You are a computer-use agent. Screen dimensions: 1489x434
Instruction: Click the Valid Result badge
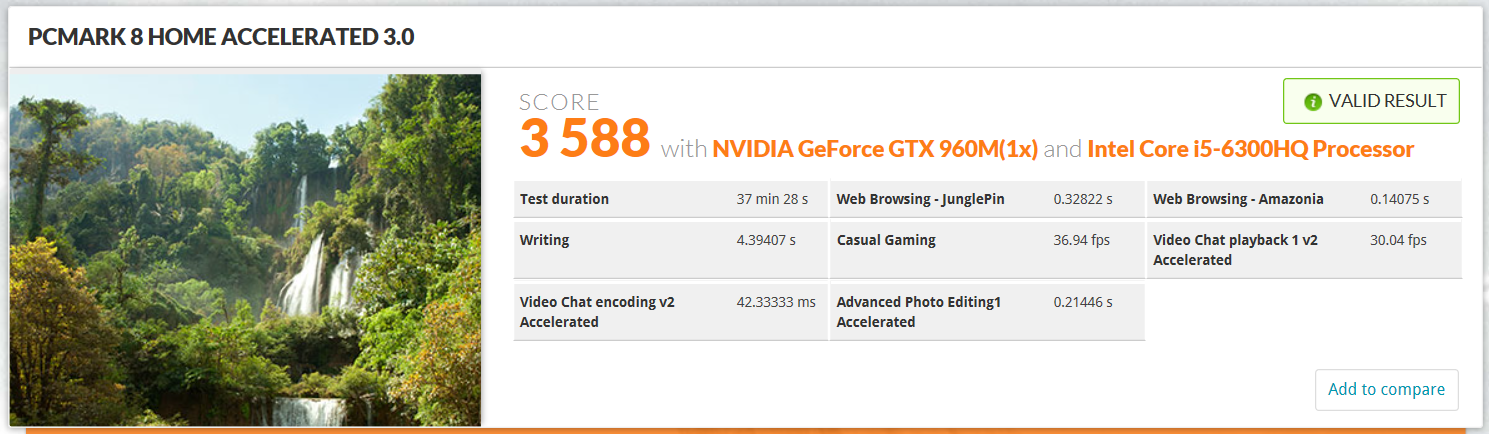point(1371,101)
